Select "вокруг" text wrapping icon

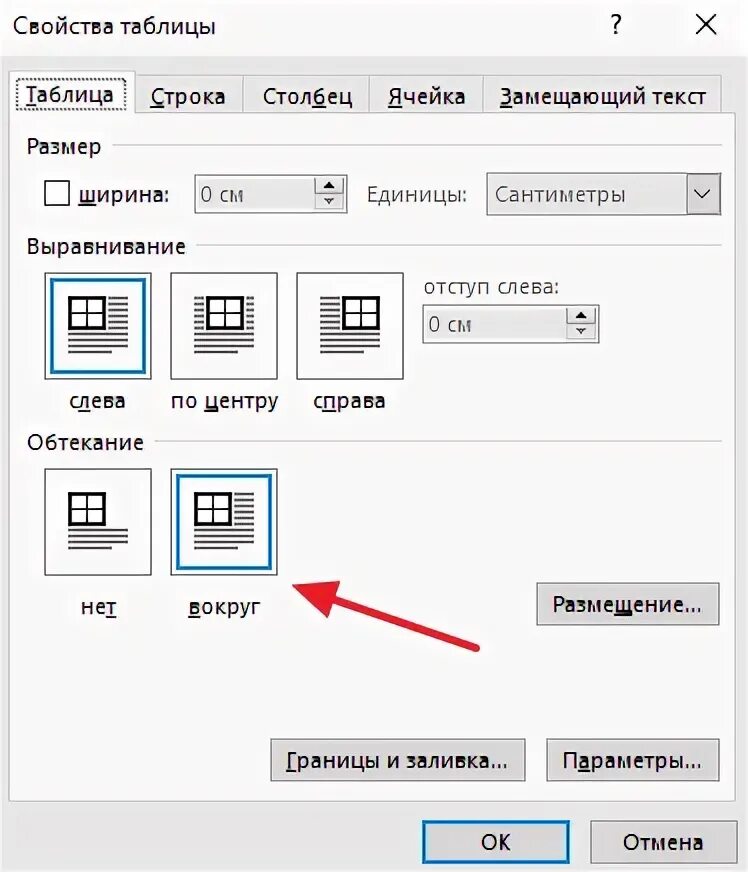(224, 522)
